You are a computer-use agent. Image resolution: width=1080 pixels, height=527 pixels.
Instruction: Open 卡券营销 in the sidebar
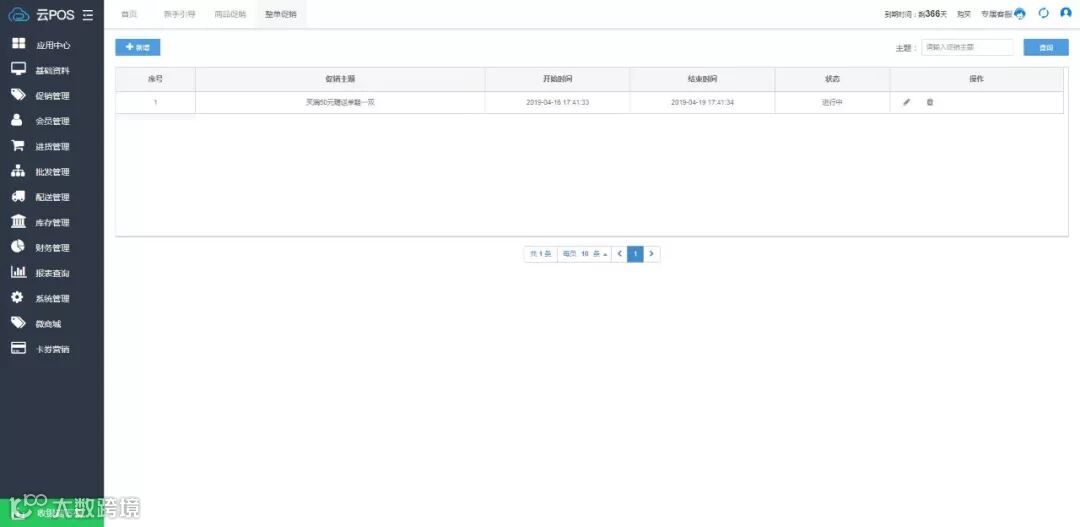[52, 349]
